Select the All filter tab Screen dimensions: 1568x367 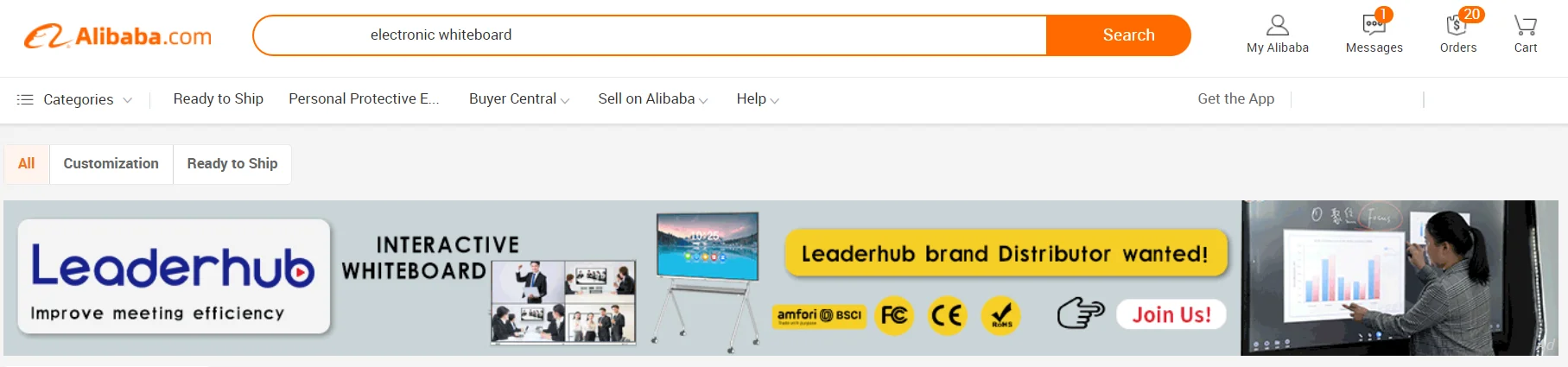(27, 163)
